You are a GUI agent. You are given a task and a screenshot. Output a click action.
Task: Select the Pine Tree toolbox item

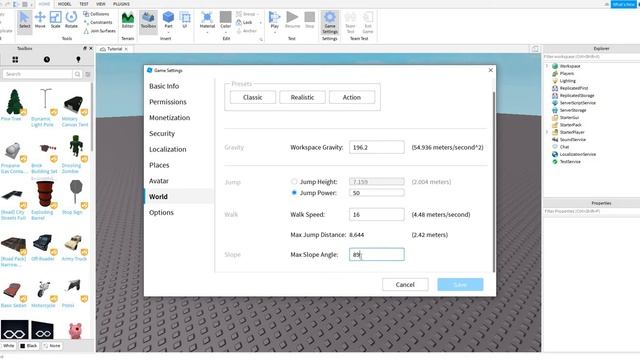click(x=13, y=104)
